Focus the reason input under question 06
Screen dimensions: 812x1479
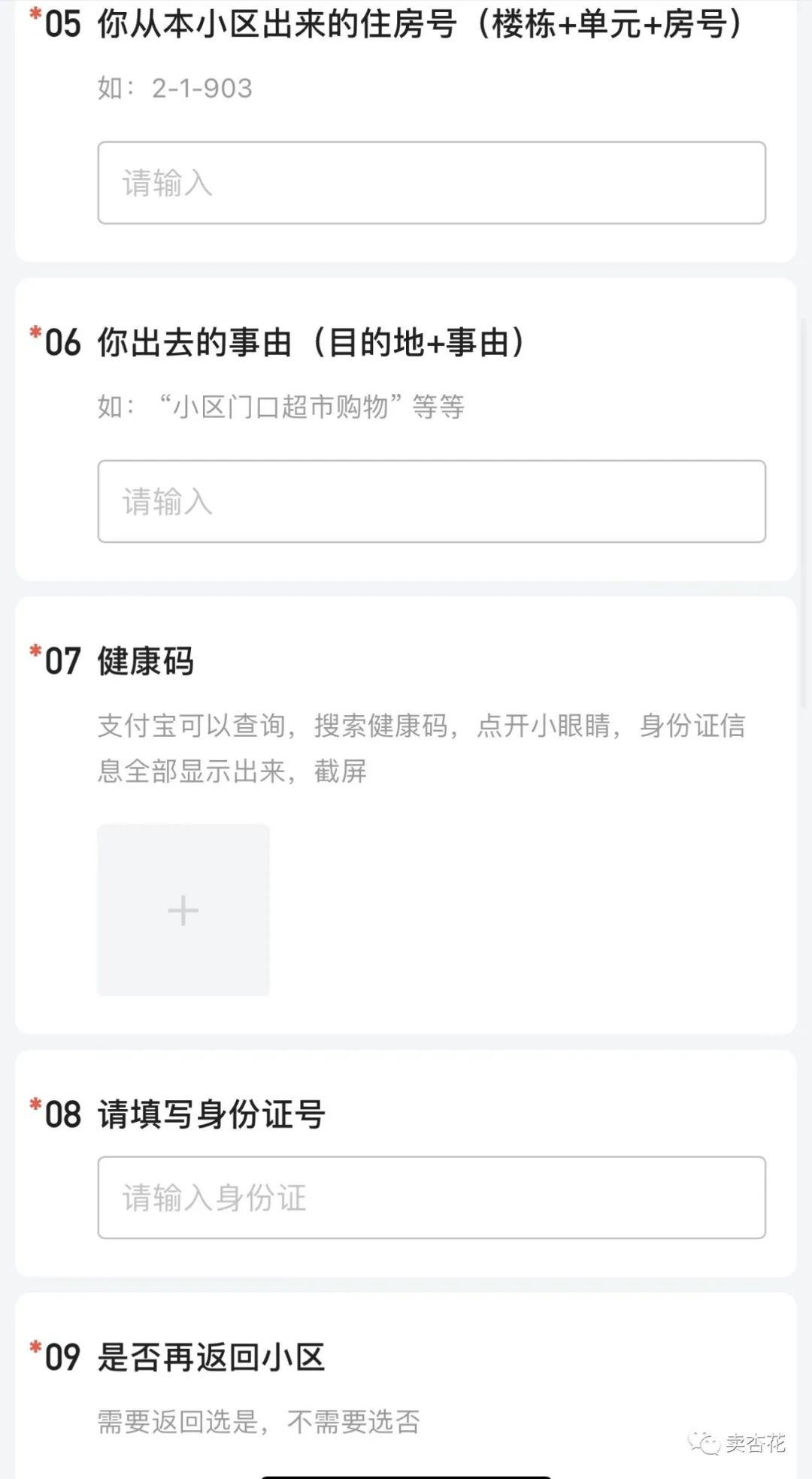click(x=432, y=502)
